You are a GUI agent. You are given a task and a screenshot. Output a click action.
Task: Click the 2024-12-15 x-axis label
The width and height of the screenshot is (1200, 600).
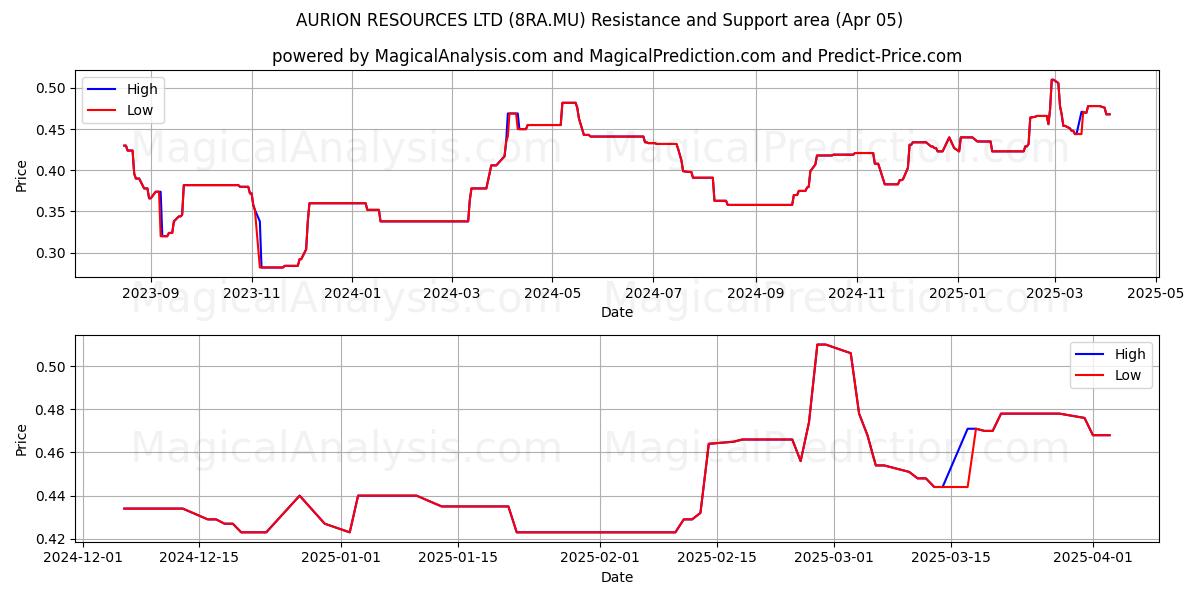[x=199, y=558]
